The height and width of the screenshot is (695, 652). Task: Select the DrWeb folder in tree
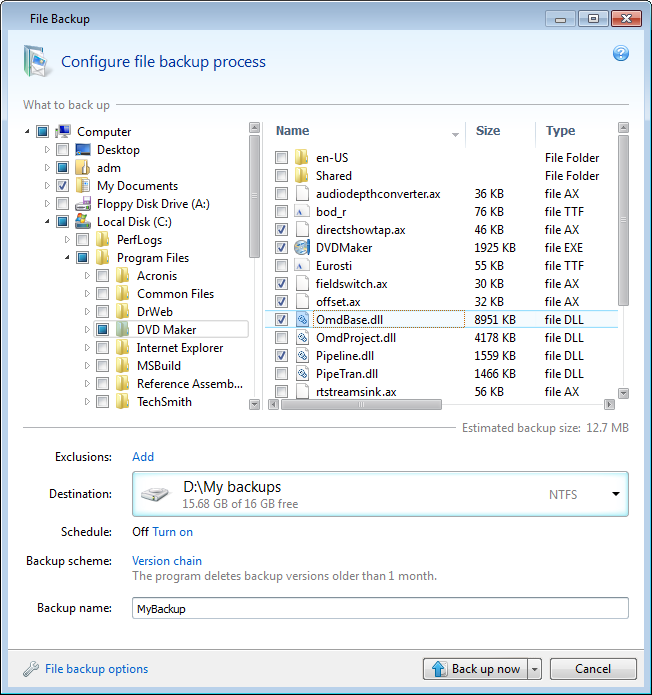tap(155, 311)
